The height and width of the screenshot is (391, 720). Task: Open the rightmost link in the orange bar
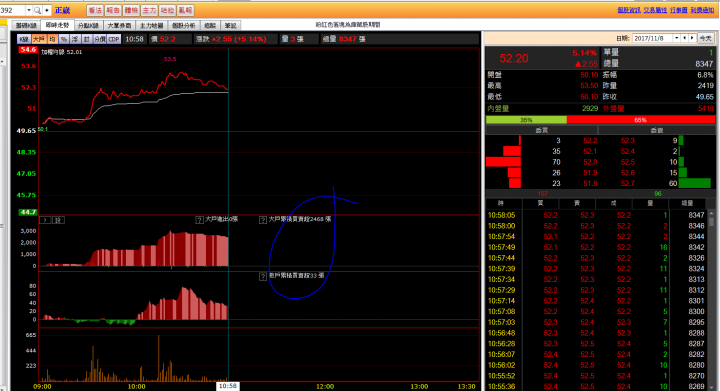(x=702, y=10)
